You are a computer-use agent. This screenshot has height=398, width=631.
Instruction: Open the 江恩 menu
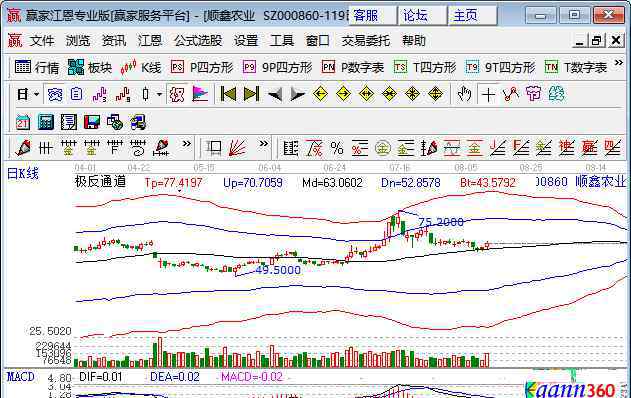coord(150,41)
